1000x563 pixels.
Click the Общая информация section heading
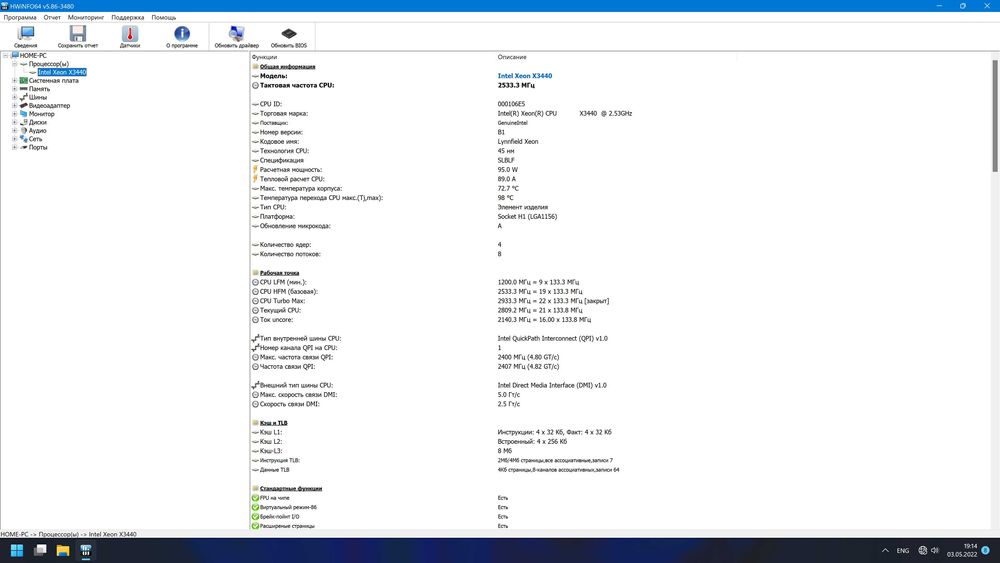[287, 66]
